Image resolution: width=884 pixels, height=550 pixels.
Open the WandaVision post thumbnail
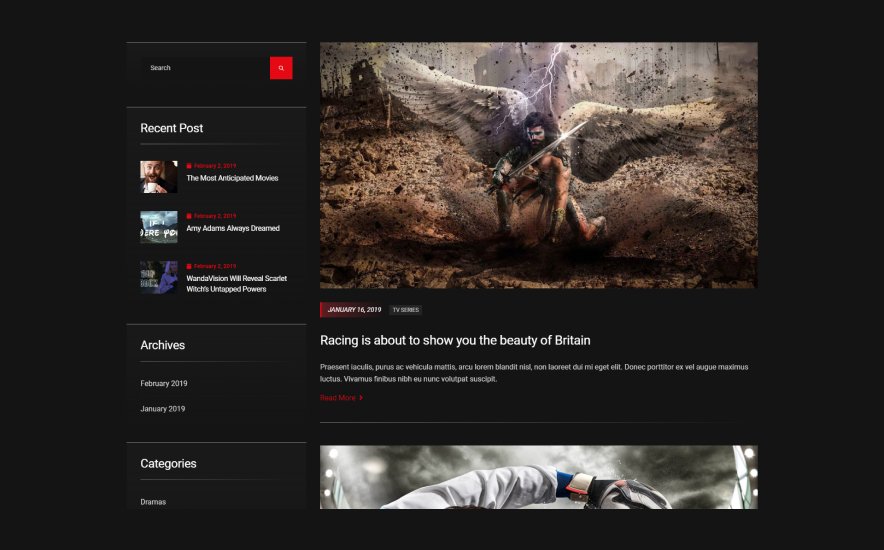coord(159,277)
